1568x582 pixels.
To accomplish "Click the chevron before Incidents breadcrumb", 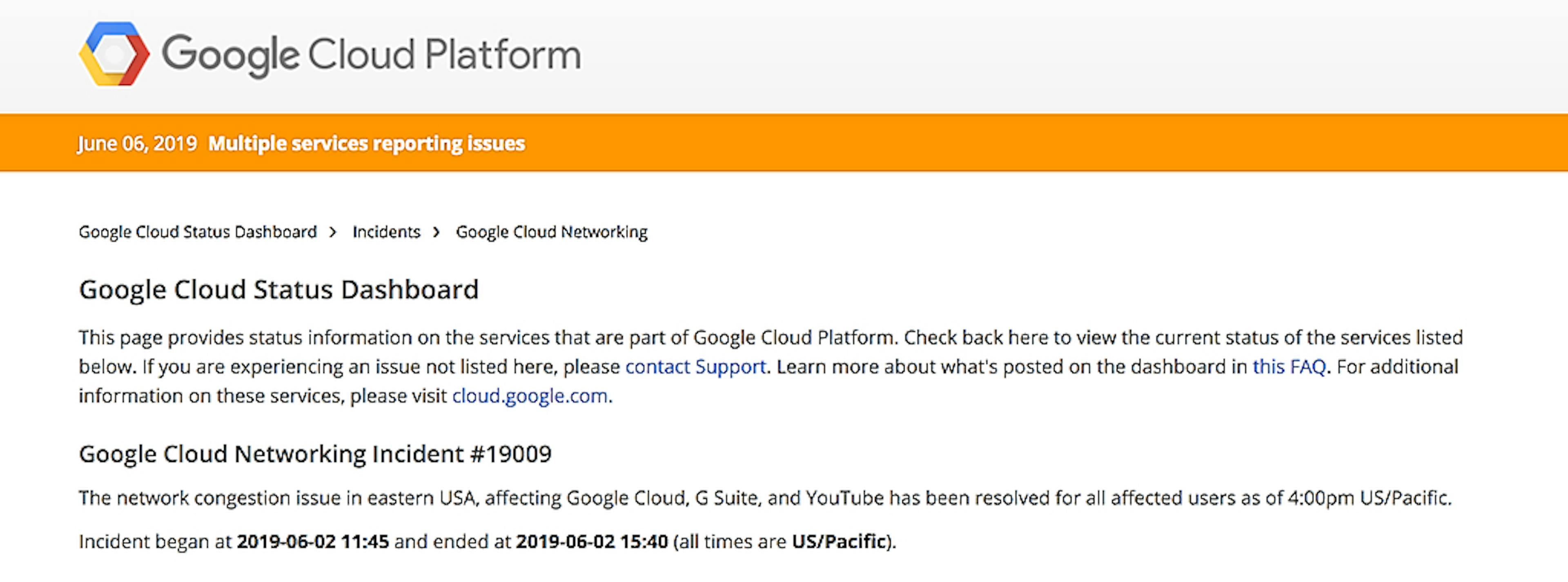I will pyautogui.click(x=333, y=232).
